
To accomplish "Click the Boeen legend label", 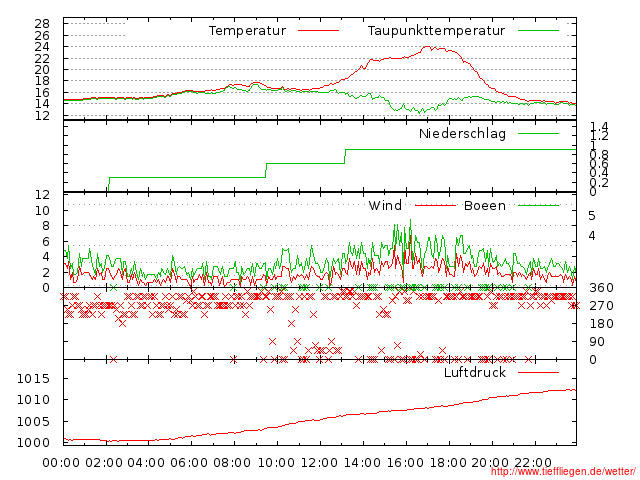I will coord(485,205).
